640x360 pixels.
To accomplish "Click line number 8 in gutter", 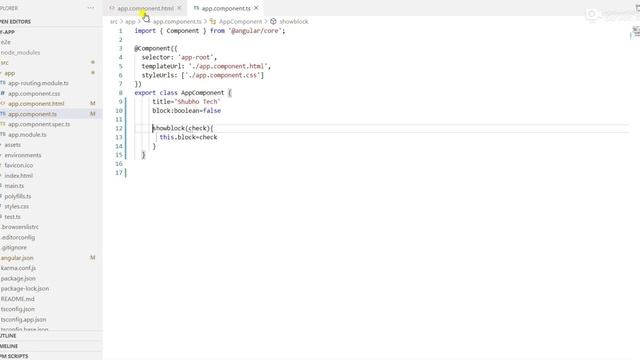I will click(x=120, y=93).
